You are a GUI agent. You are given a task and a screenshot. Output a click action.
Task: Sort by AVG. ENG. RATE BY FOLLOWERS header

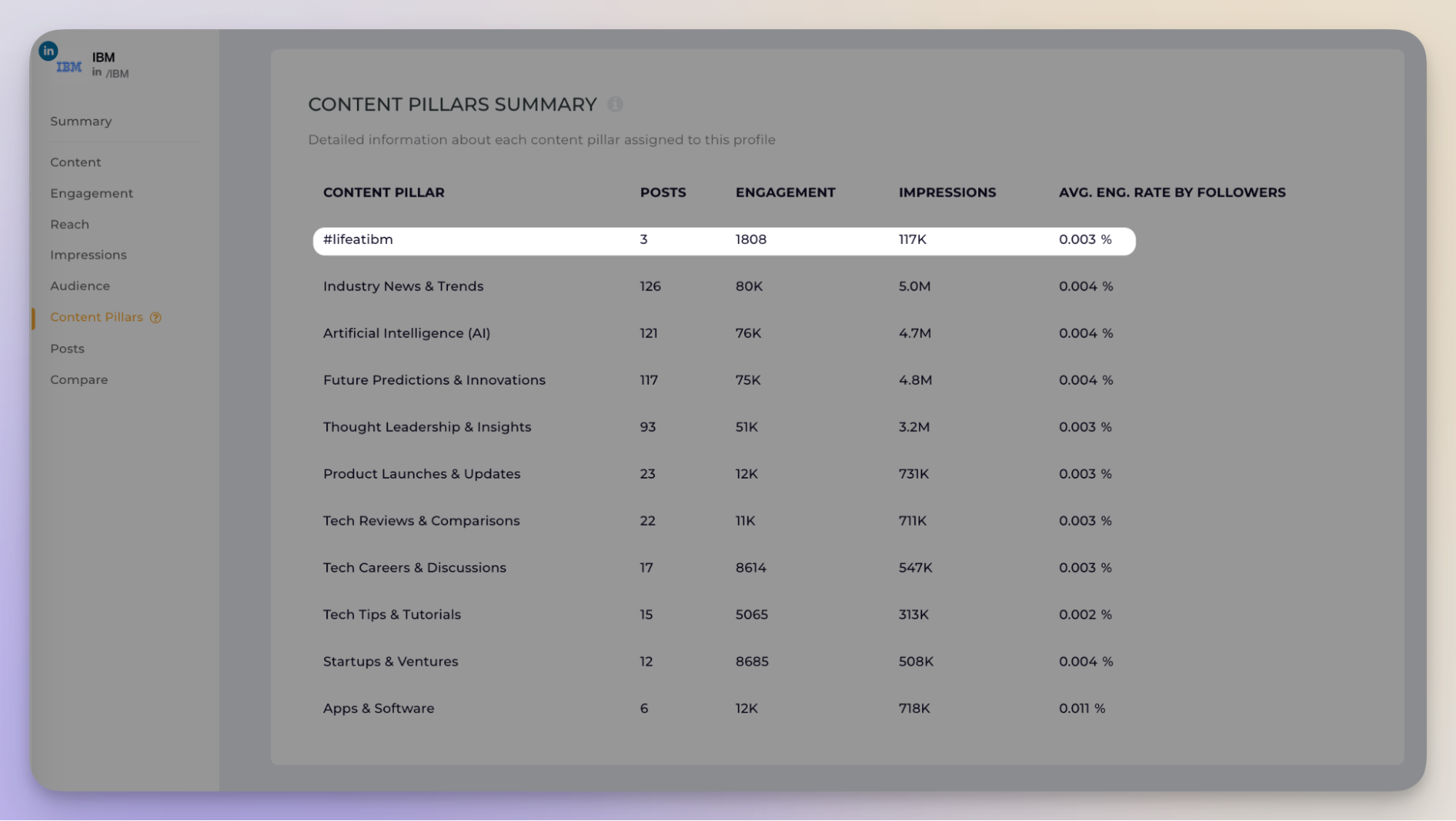tap(1172, 193)
